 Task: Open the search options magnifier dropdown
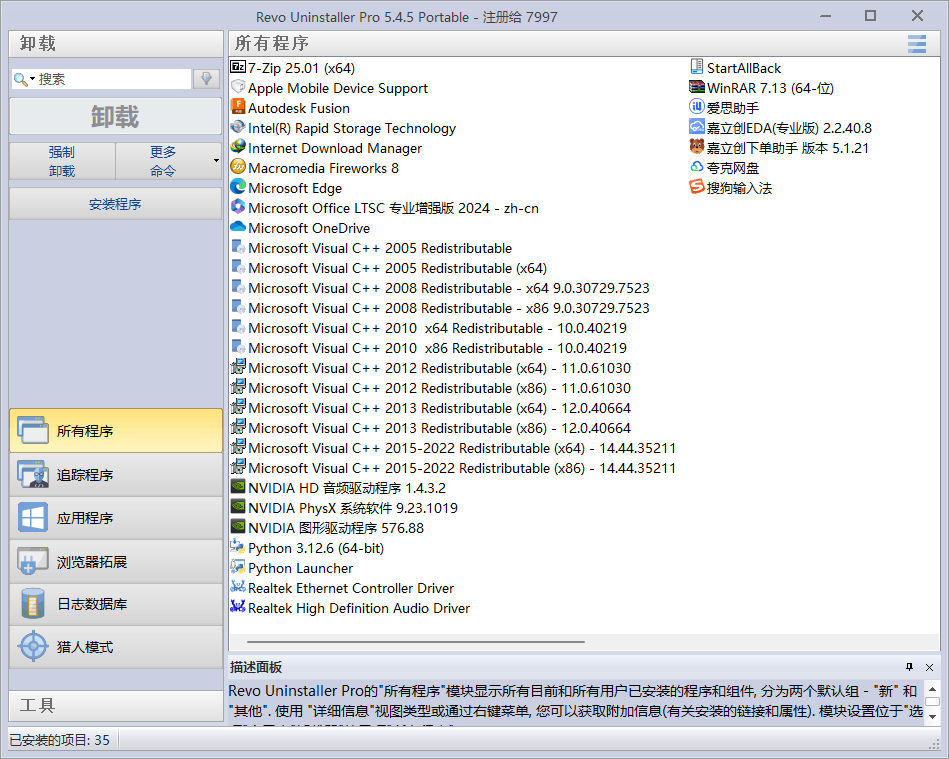pyautogui.click(x=24, y=79)
